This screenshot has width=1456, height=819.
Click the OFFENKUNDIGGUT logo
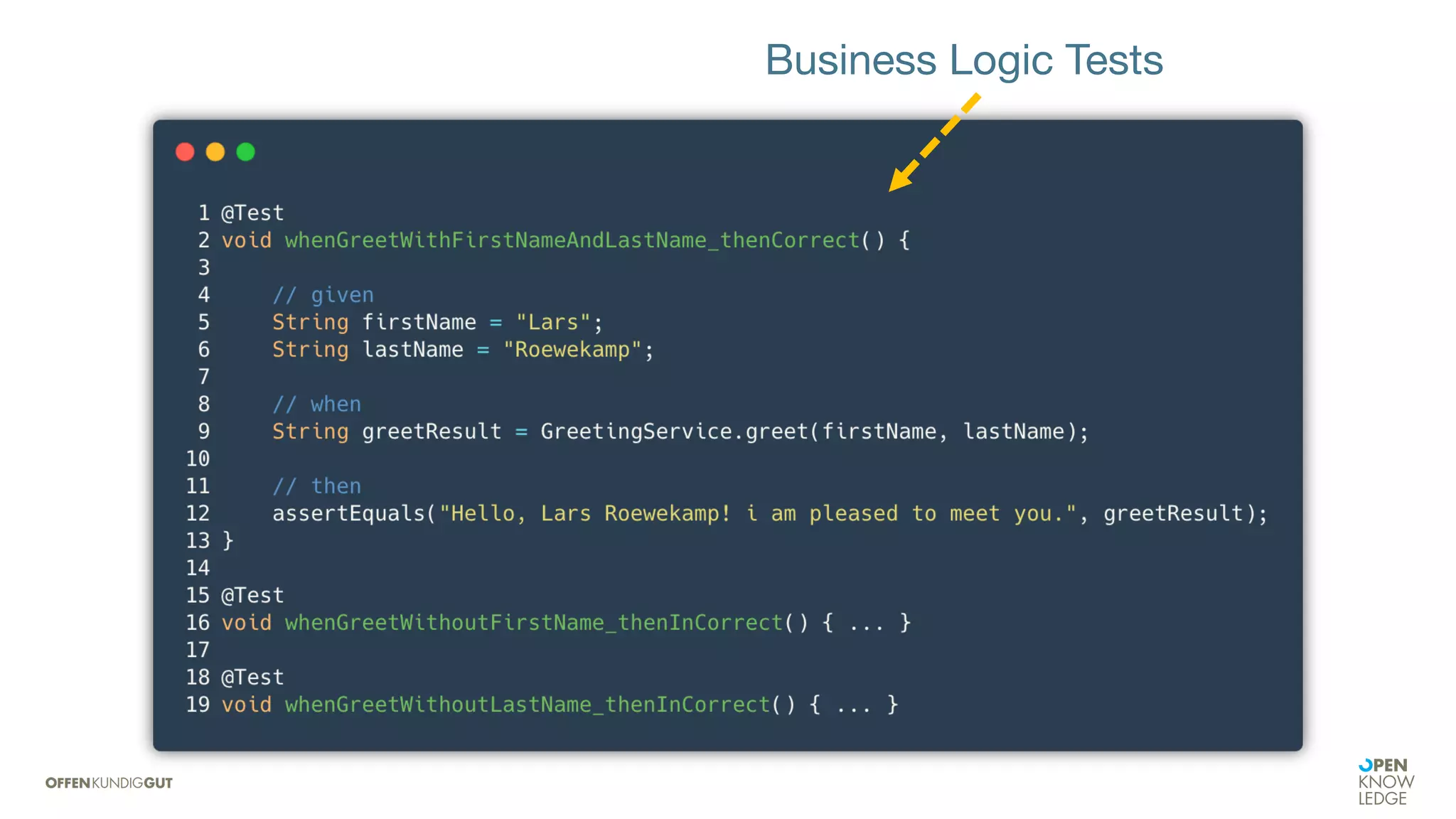click(x=109, y=783)
